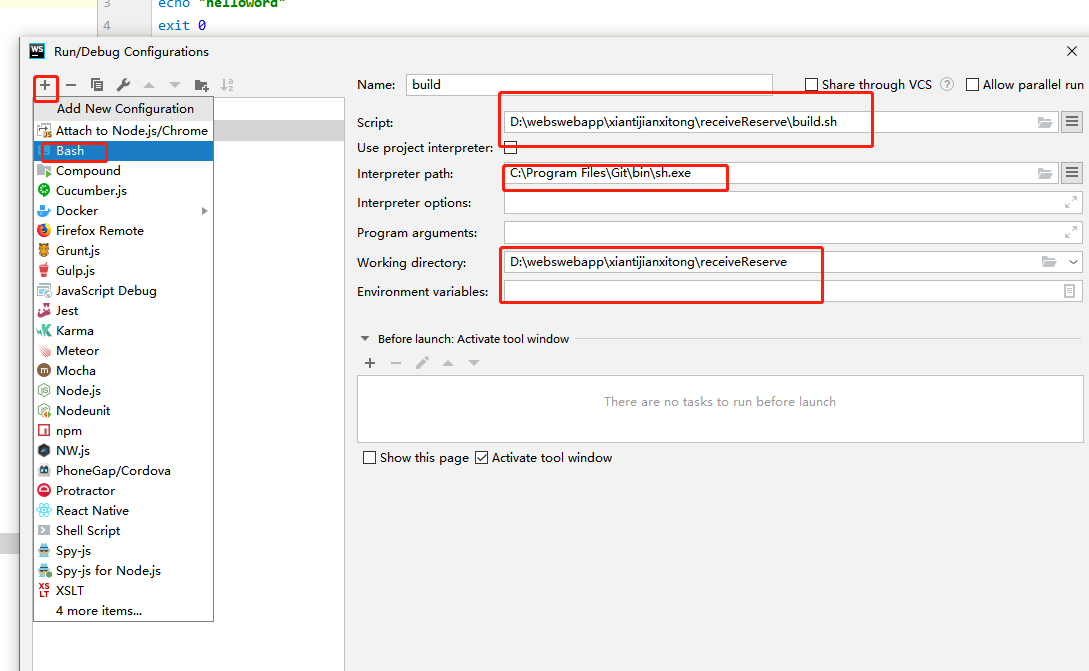Browse for the Script file
This screenshot has width=1089, height=671.
click(x=1044, y=121)
